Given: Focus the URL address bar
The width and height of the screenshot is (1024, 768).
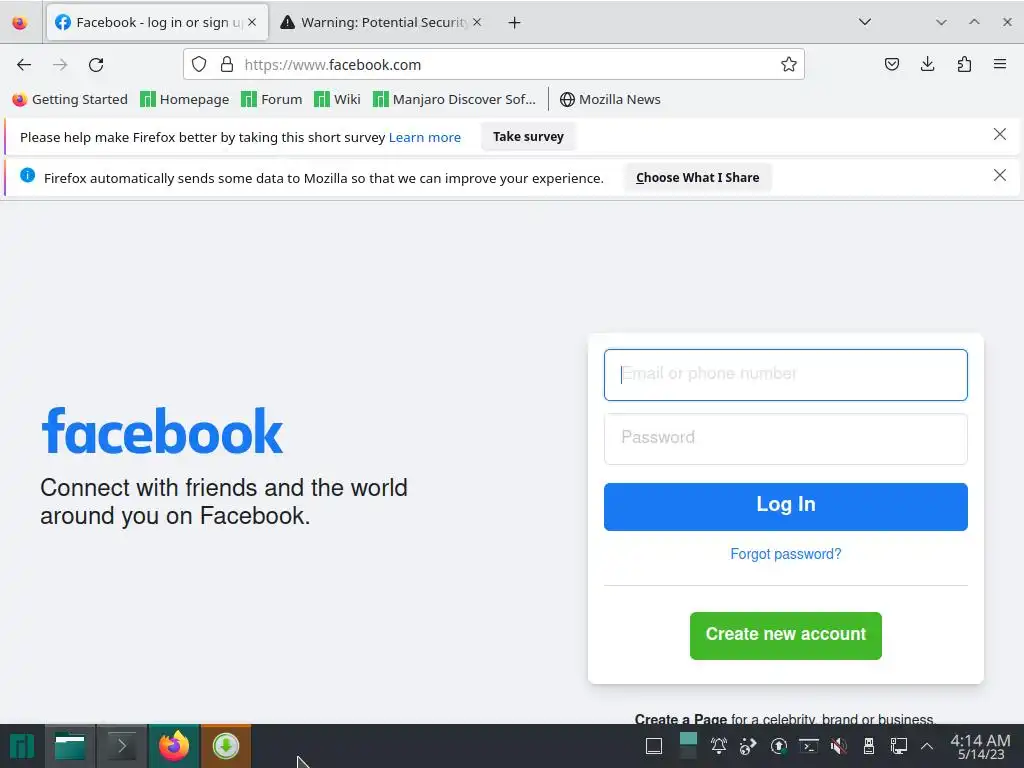Looking at the screenshot, I should click(494, 64).
